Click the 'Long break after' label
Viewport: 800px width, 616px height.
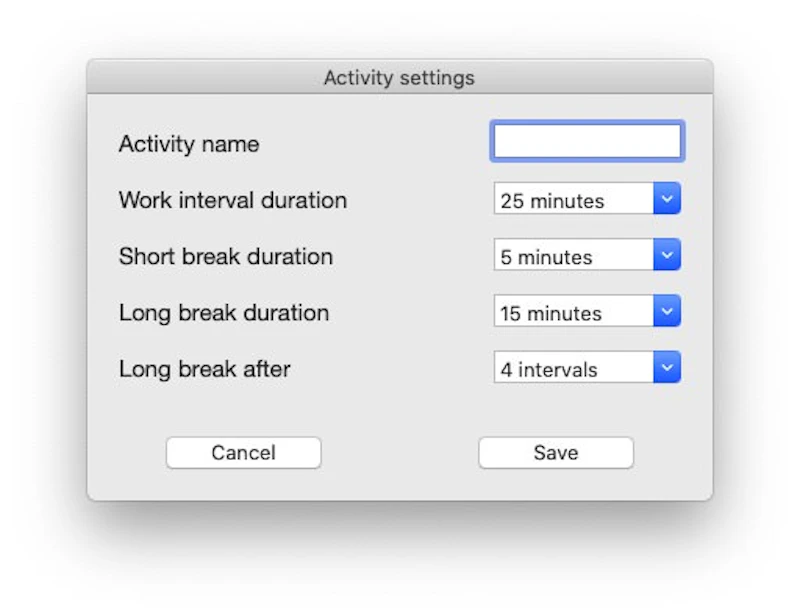point(205,368)
